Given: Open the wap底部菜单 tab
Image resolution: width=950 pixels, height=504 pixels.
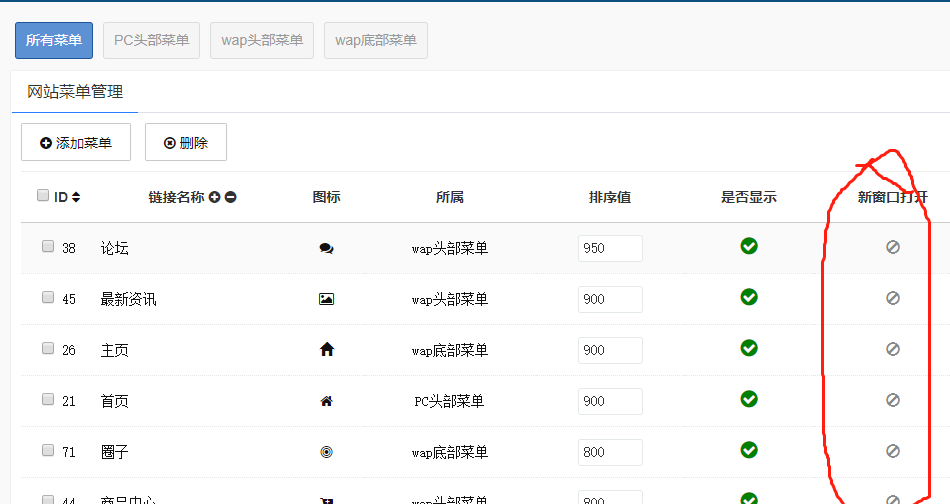Looking at the screenshot, I should click(x=376, y=41).
